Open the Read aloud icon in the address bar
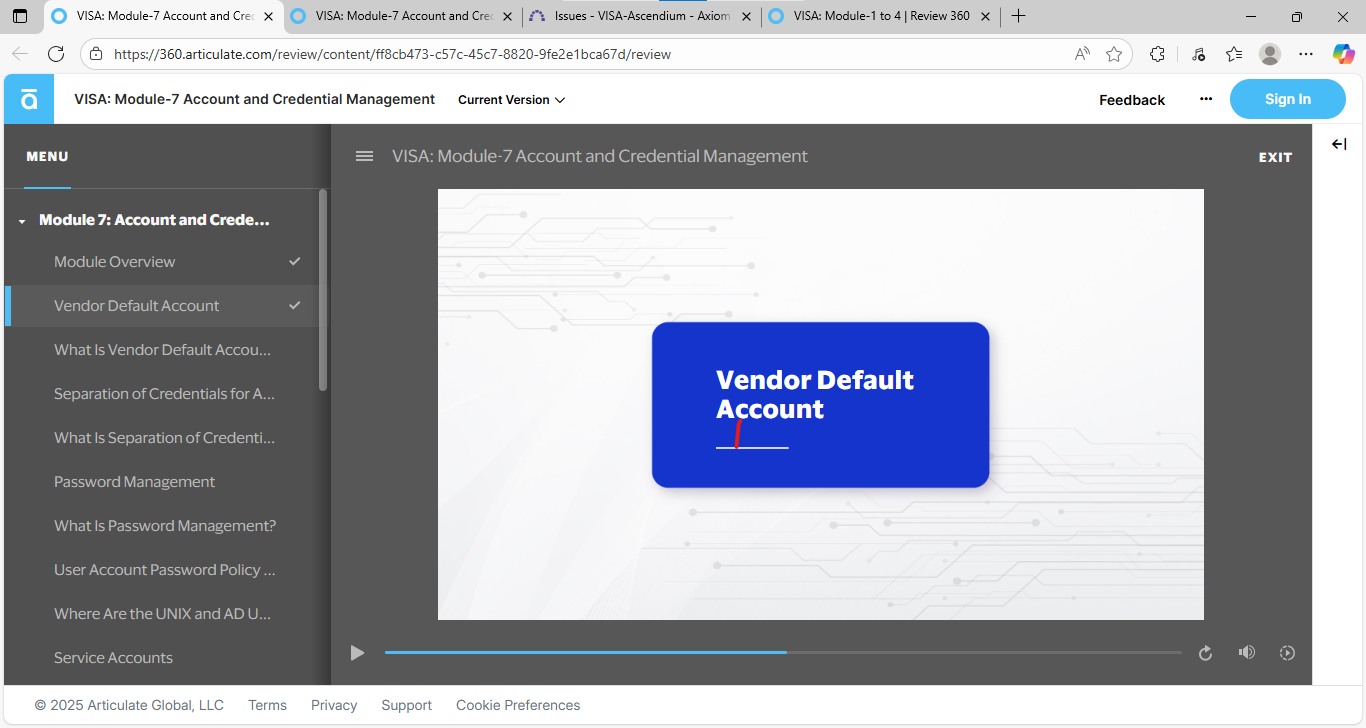The image size is (1366, 728). [1082, 54]
